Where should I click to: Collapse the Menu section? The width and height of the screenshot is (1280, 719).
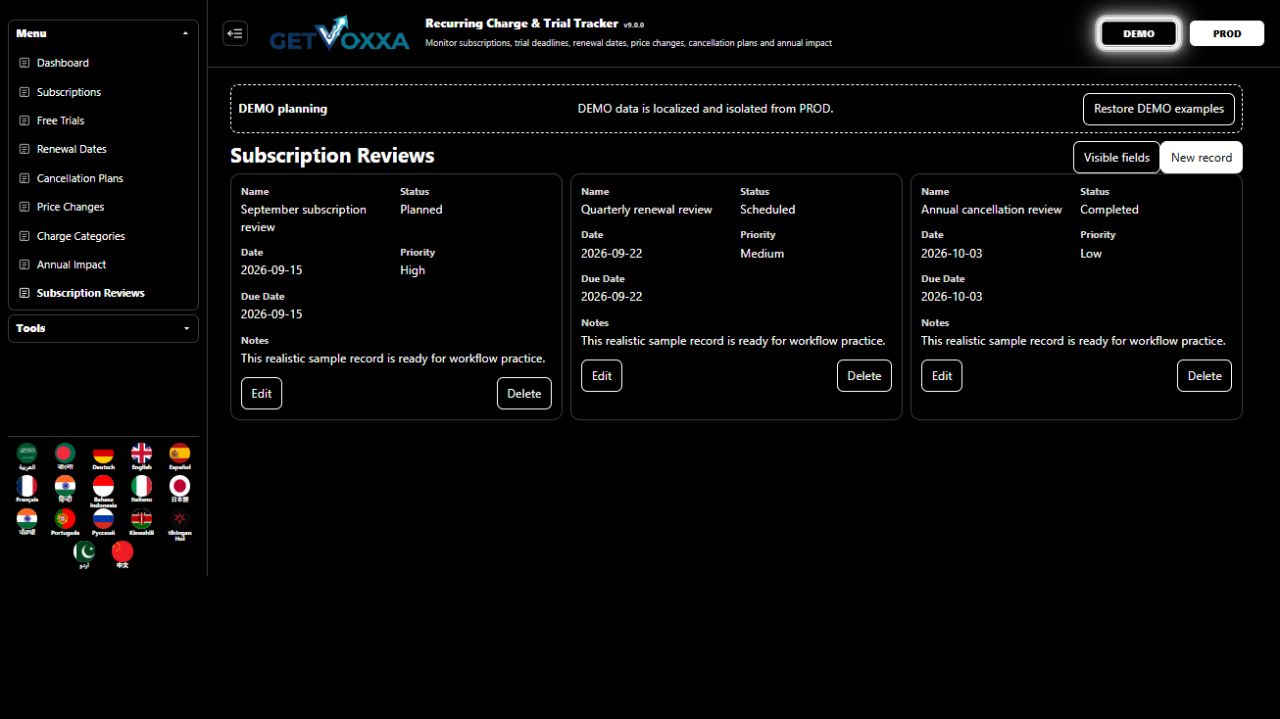[103, 33]
